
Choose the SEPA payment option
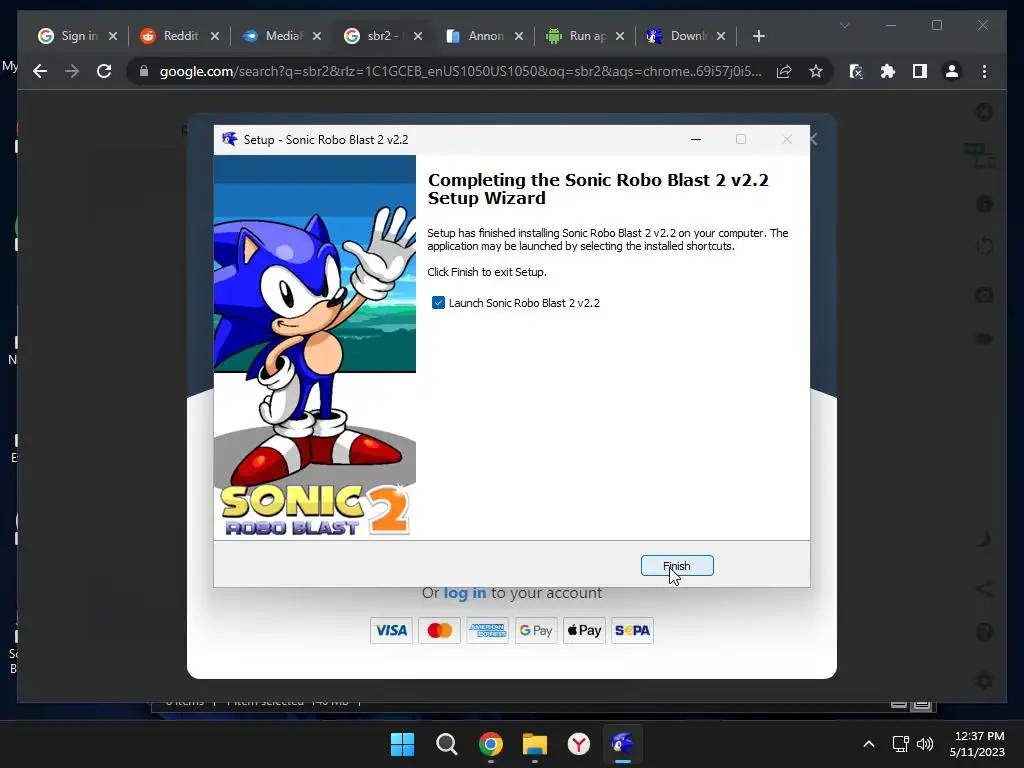(632, 630)
